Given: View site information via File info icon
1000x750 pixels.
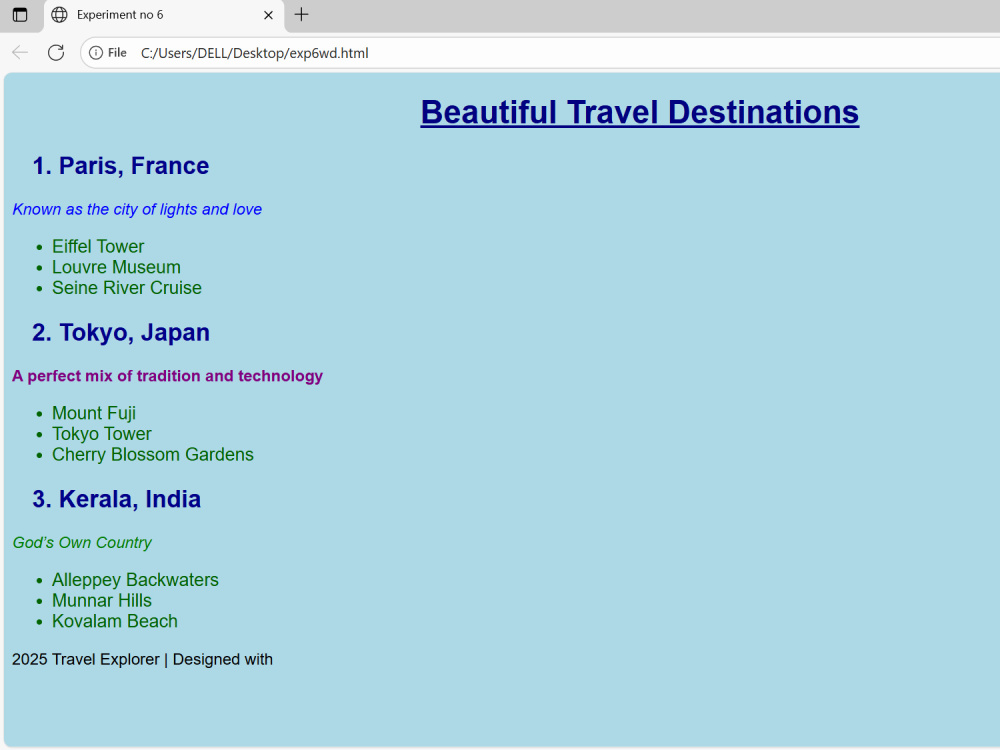Looking at the screenshot, I should pyautogui.click(x=108, y=53).
